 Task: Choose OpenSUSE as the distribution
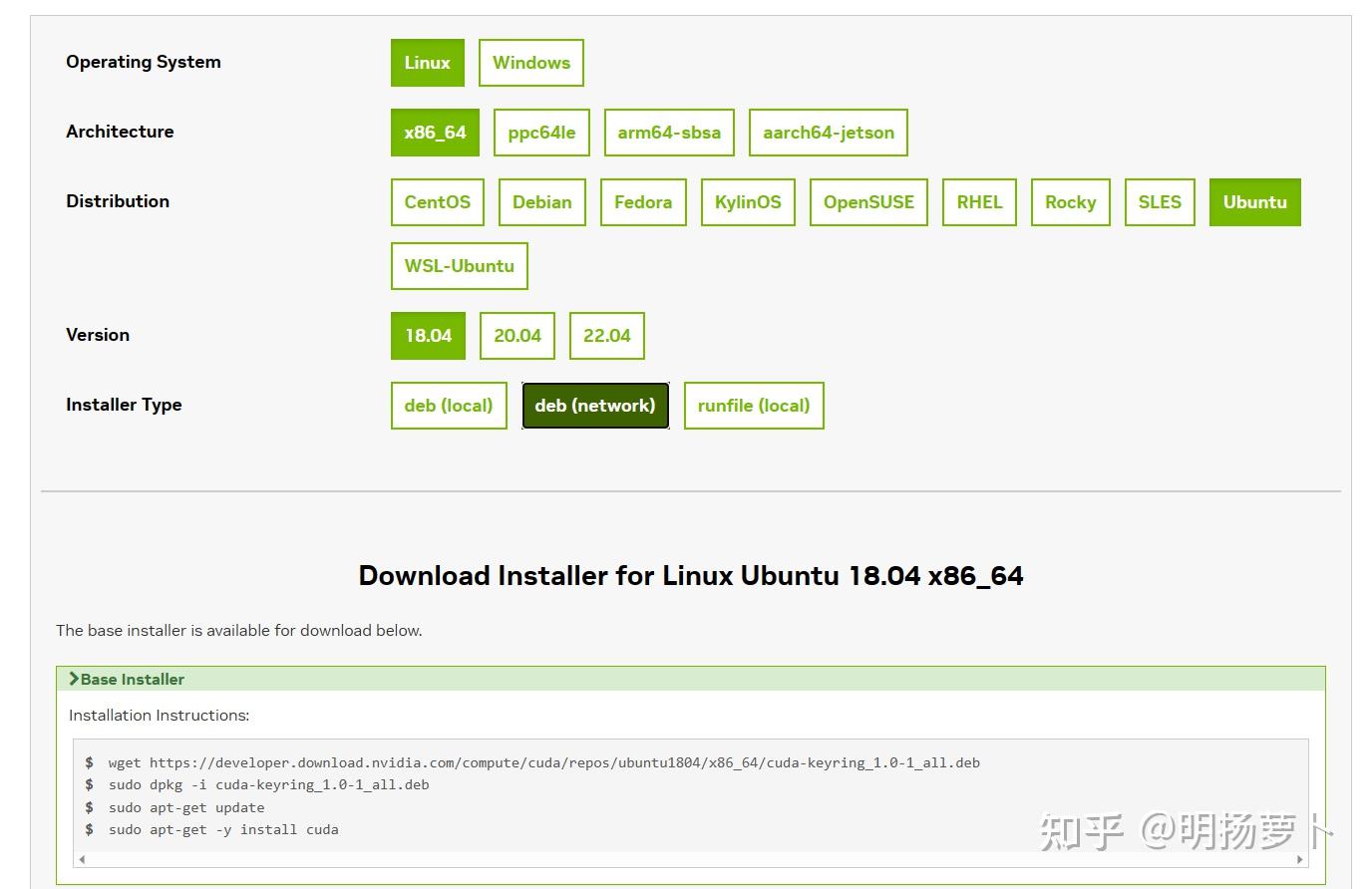[x=867, y=201]
